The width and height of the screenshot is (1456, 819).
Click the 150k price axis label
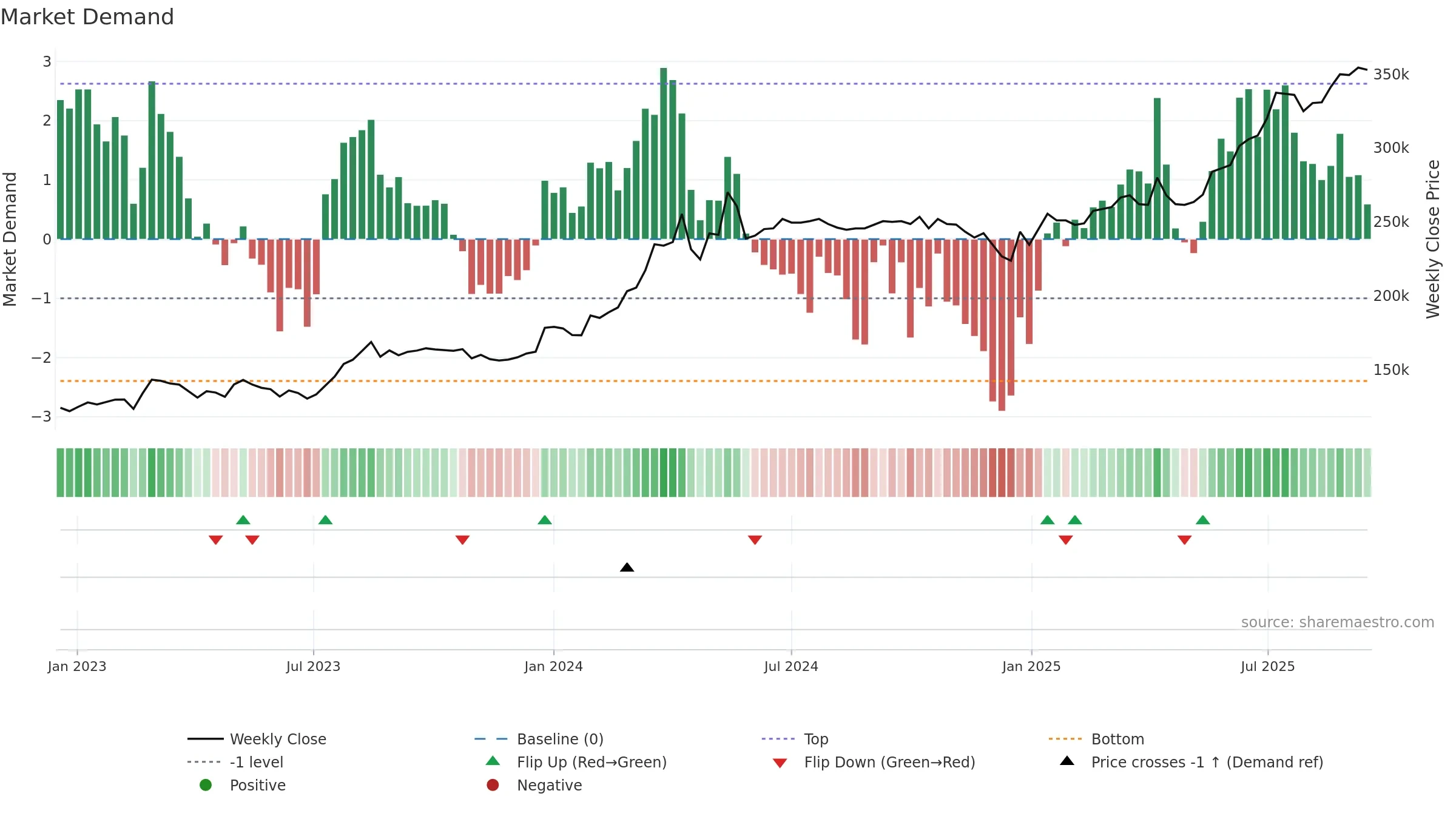click(1392, 370)
